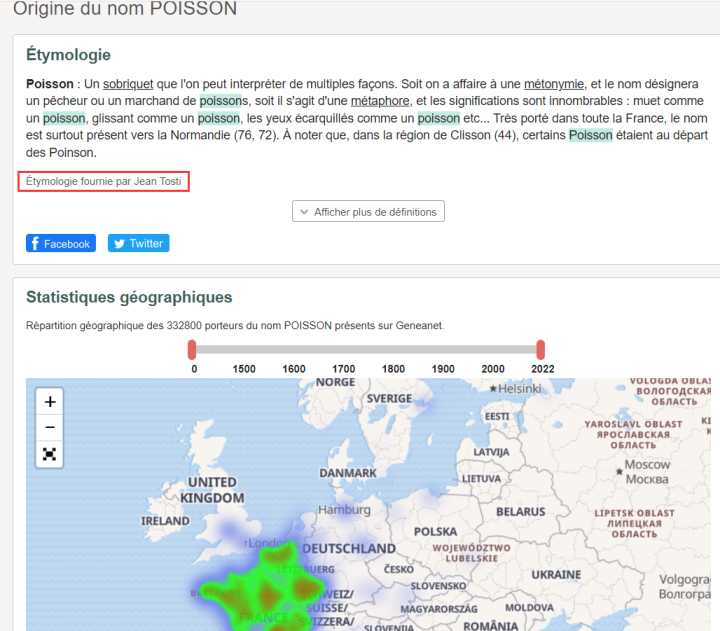Click the bold 'Poisson' word starting the definition
The image size is (720, 631).
50,84
